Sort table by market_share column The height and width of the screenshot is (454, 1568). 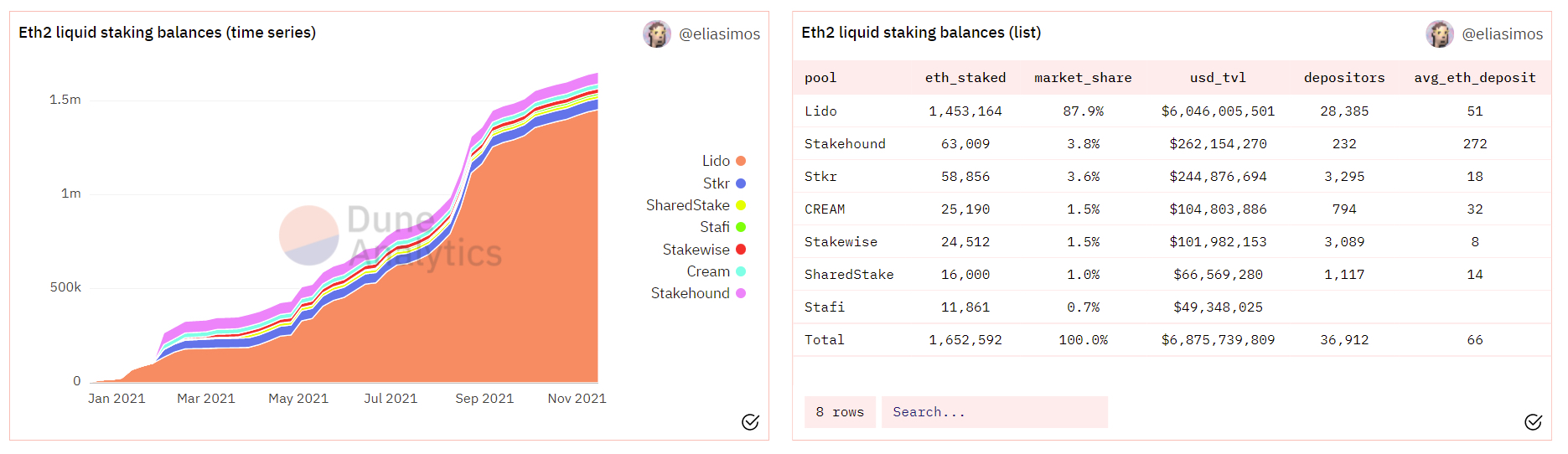(x=1083, y=78)
